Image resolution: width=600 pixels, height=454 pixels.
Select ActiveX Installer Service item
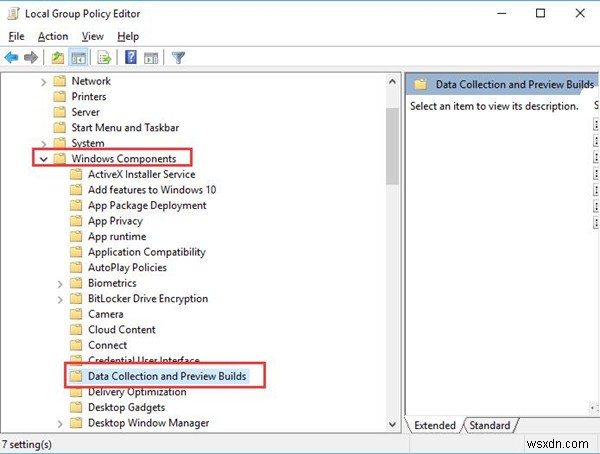point(142,174)
